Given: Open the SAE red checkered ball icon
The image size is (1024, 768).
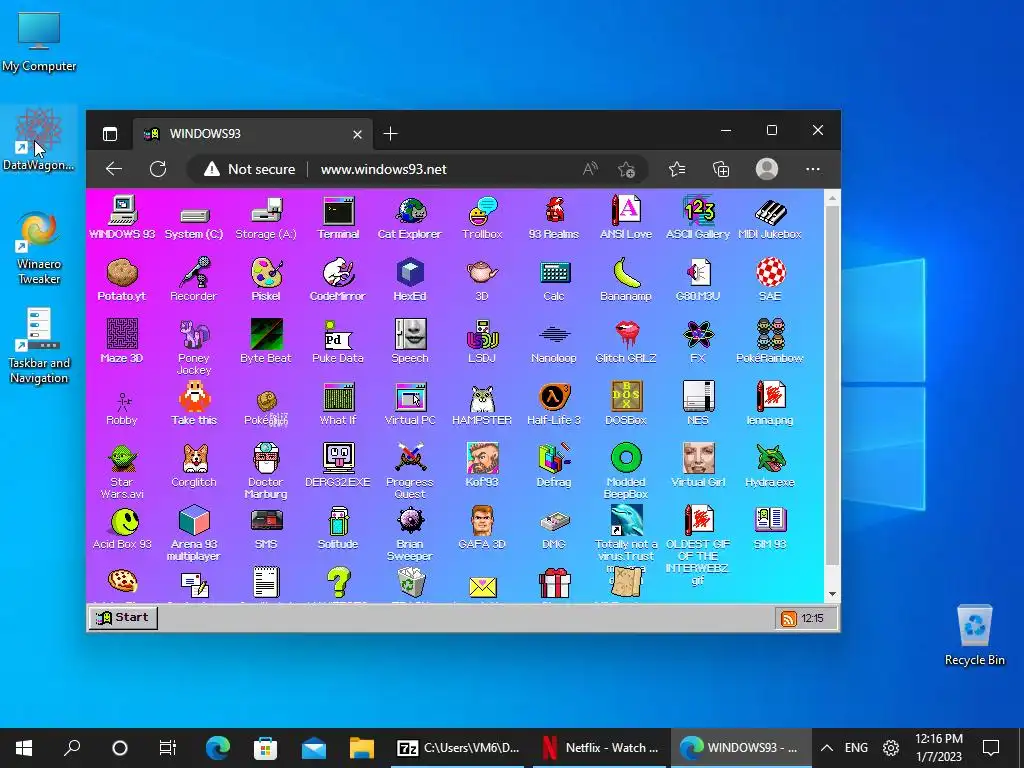Looking at the screenshot, I should click(x=770, y=280).
